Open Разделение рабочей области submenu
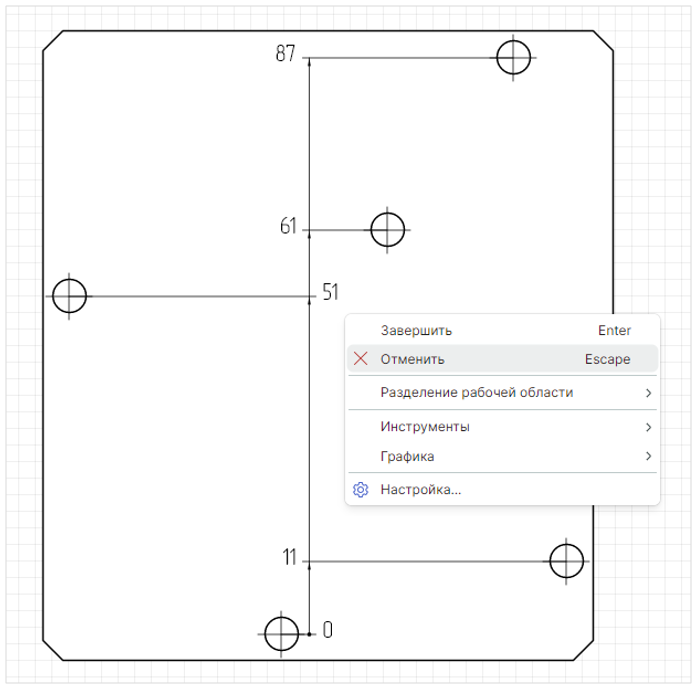698x689 pixels. [502, 393]
